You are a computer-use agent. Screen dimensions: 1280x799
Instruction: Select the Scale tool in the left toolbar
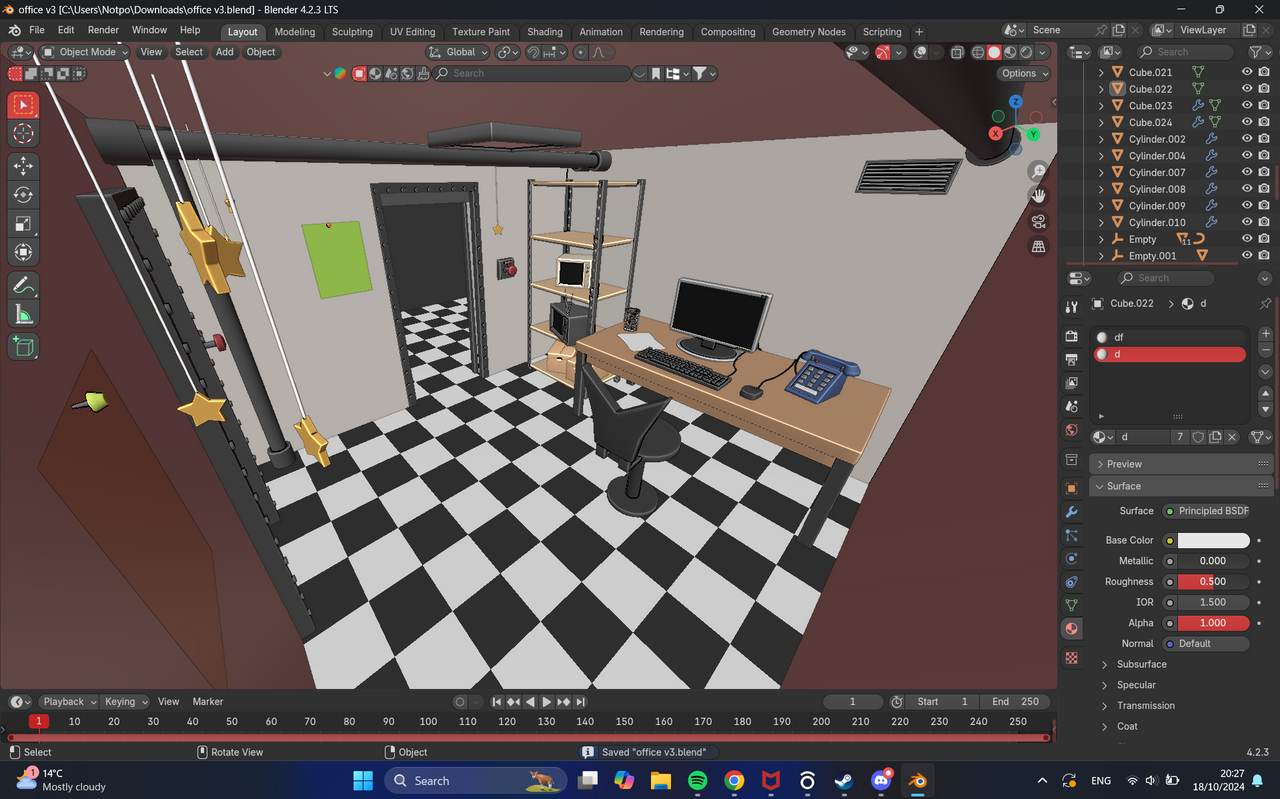[24, 224]
